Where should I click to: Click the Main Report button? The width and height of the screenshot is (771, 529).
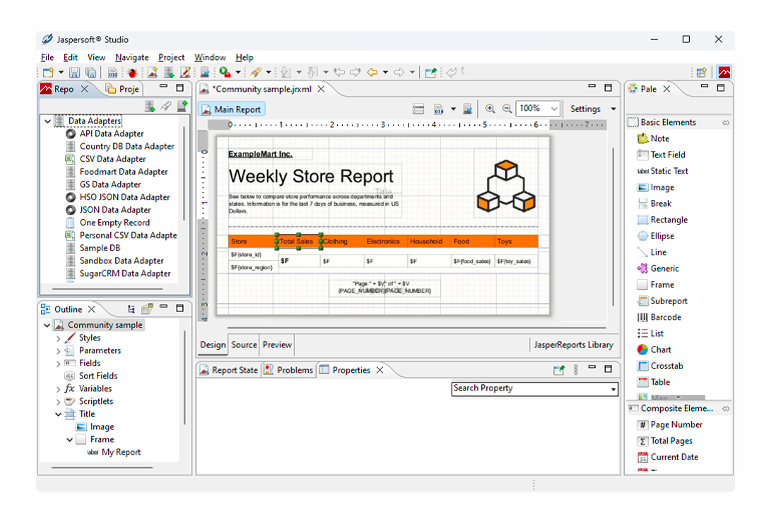tap(231, 109)
